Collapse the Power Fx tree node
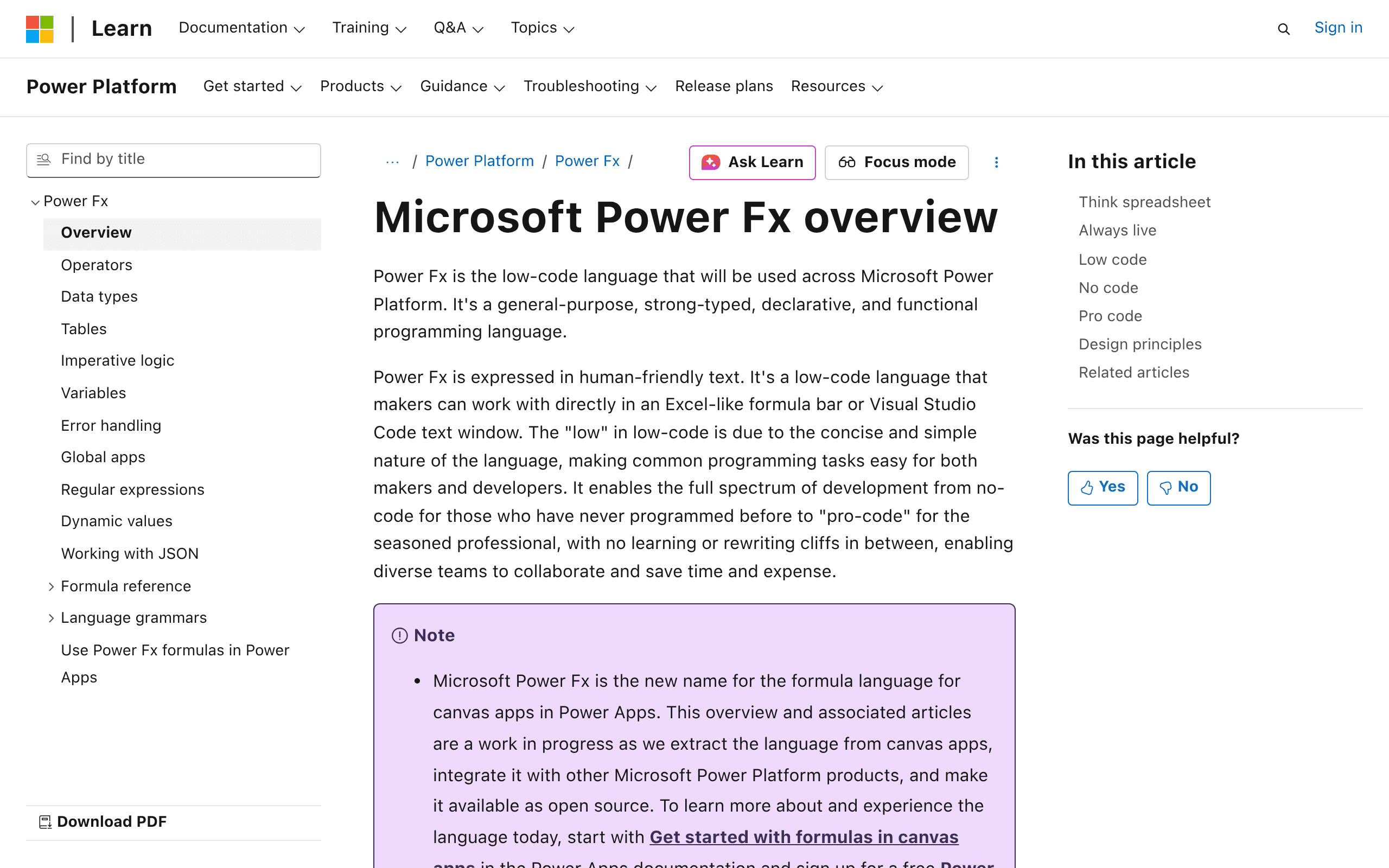 [35, 202]
